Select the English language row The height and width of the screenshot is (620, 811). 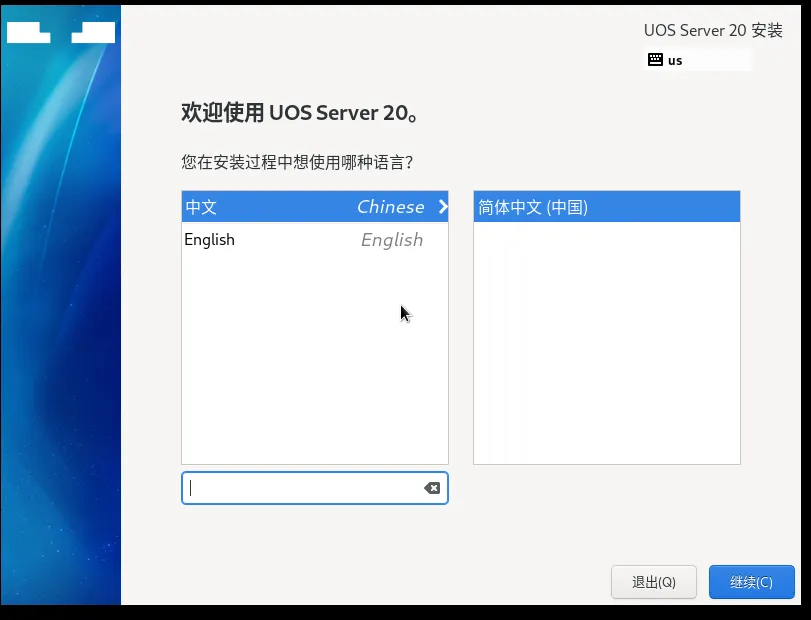click(314, 239)
